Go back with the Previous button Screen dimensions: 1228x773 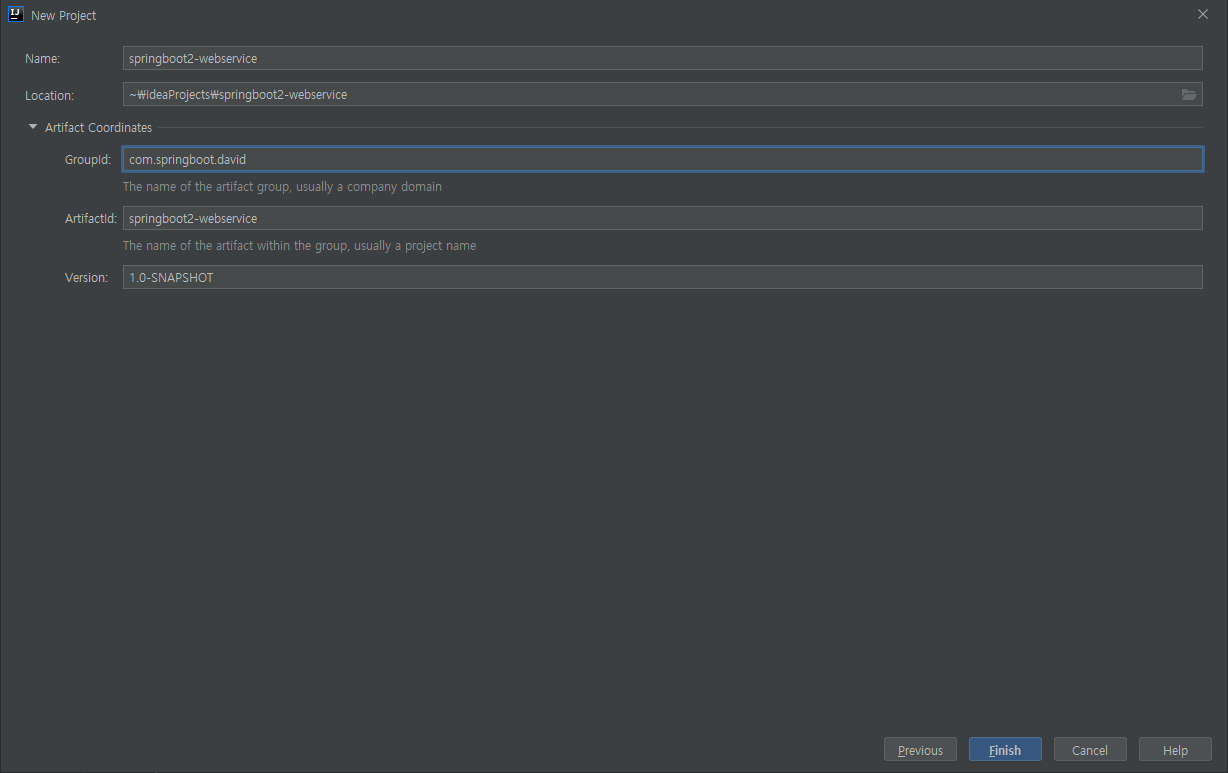point(920,750)
